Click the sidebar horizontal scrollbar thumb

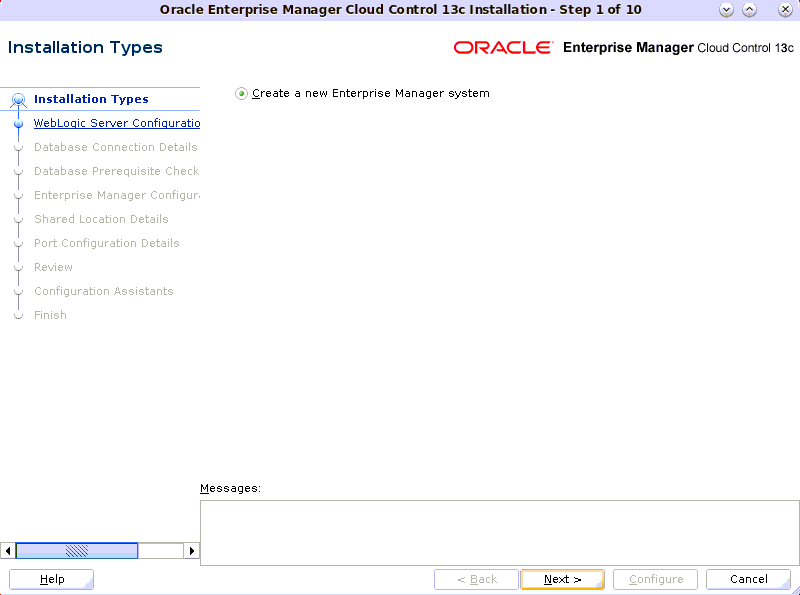point(77,551)
